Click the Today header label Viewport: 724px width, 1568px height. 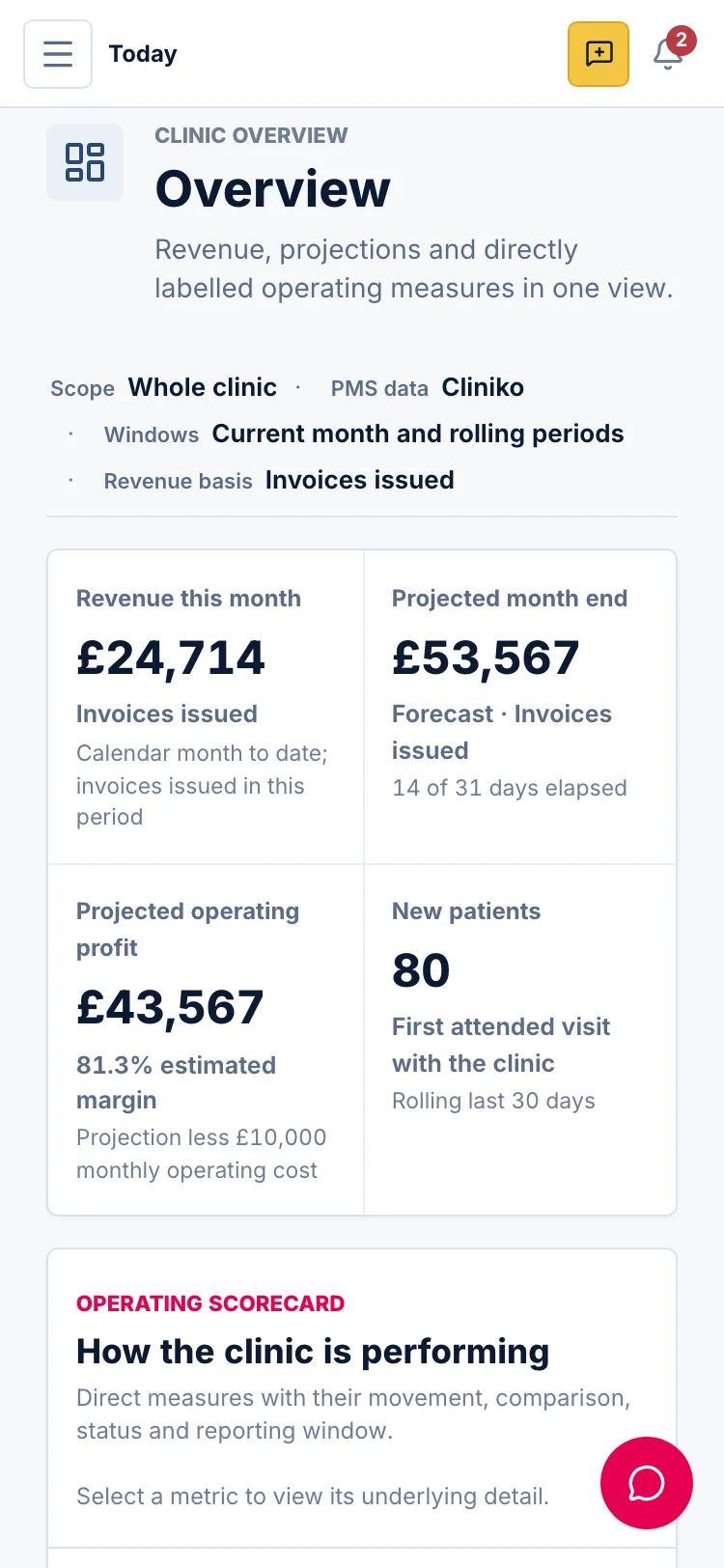click(x=143, y=54)
